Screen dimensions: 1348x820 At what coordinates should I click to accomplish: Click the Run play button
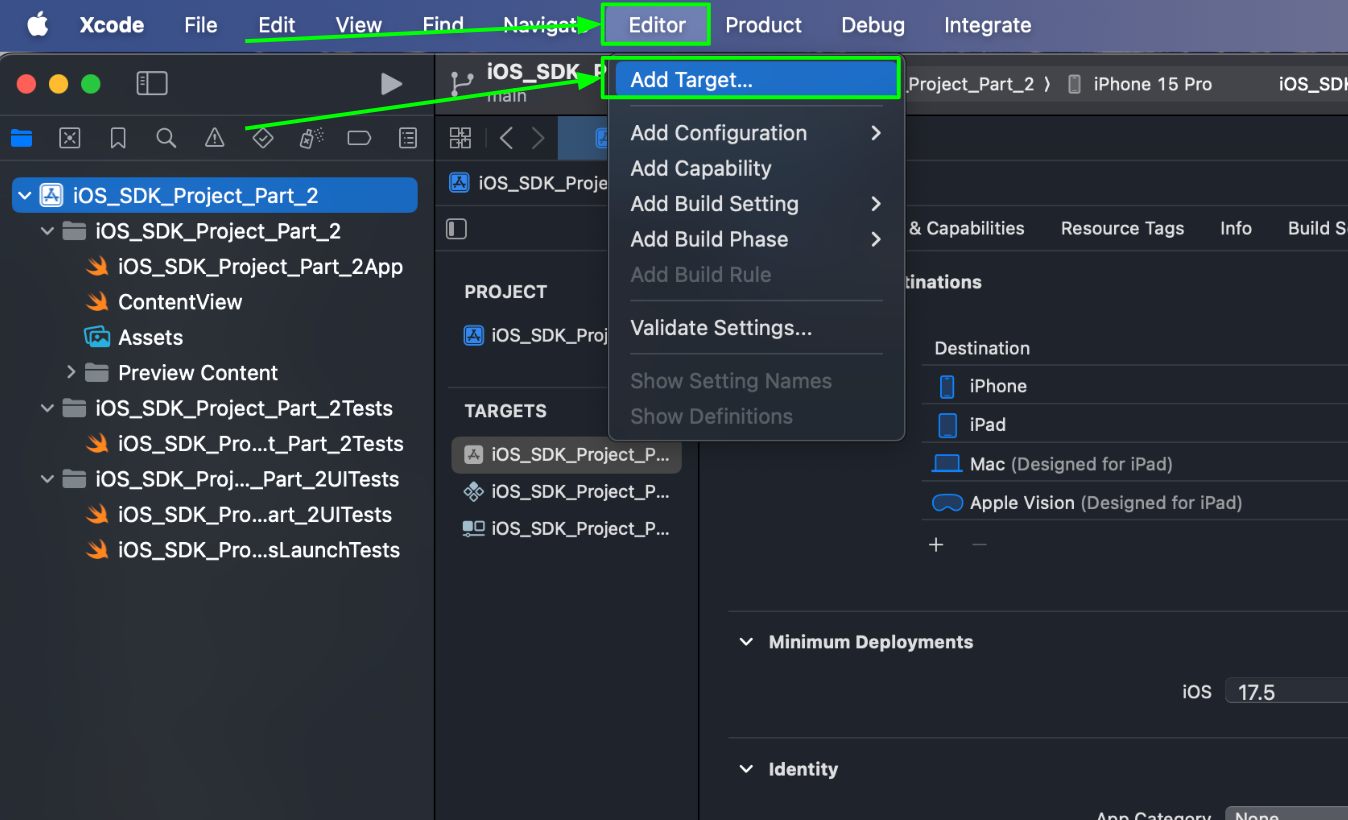tap(391, 84)
